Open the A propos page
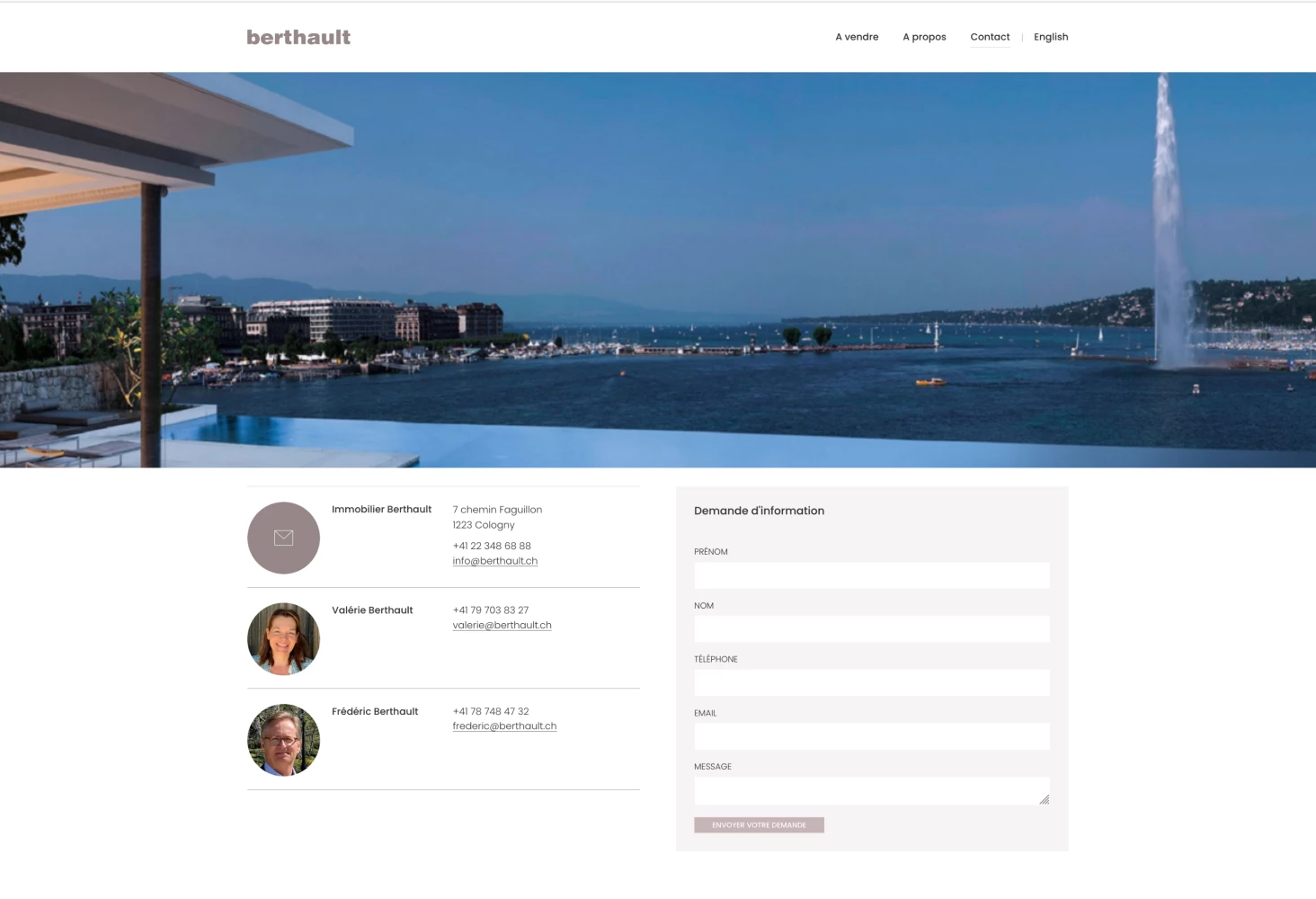The height and width of the screenshot is (899, 1316). coord(924,37)
